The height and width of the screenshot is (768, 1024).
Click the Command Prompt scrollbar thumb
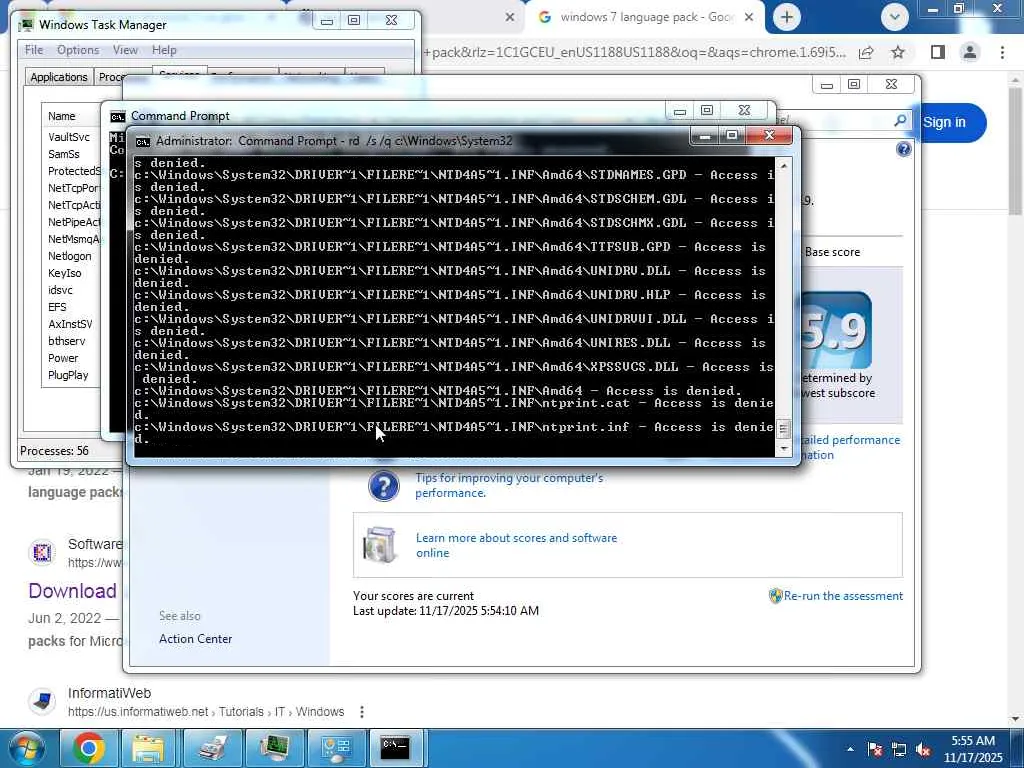tap(784, 429)
